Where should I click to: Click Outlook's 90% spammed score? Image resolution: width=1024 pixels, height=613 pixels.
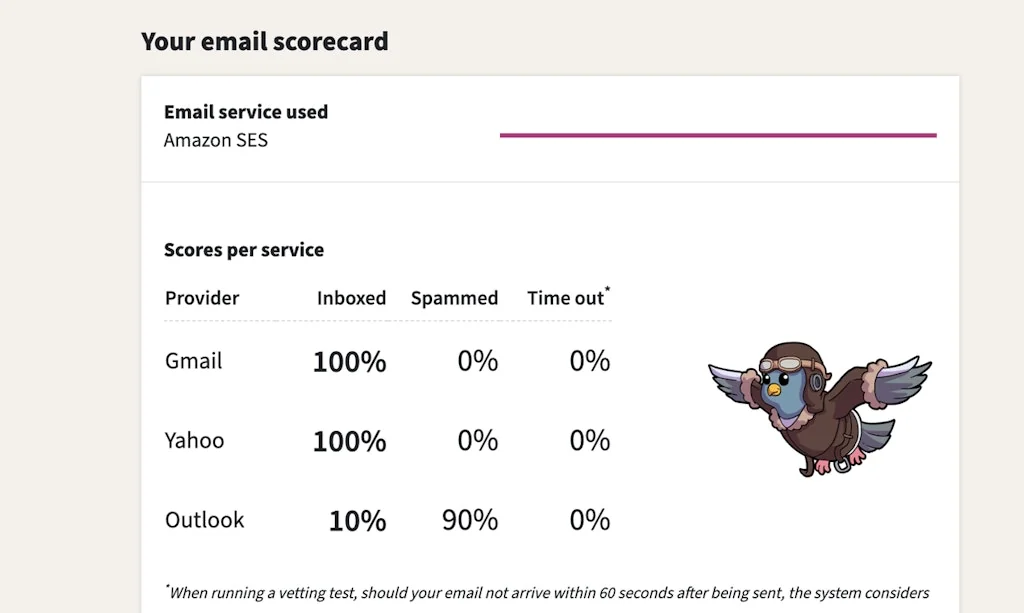tap(469, 520)
